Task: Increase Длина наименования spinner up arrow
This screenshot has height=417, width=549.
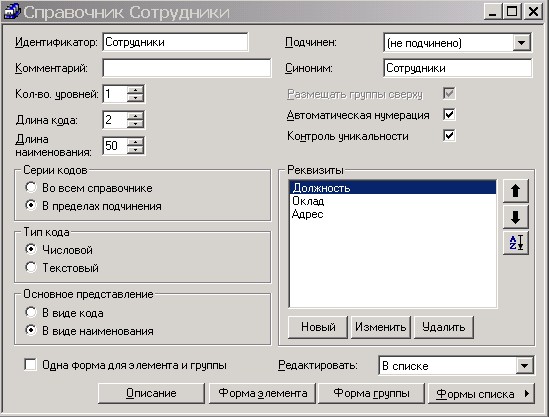Action: point(135,141)
